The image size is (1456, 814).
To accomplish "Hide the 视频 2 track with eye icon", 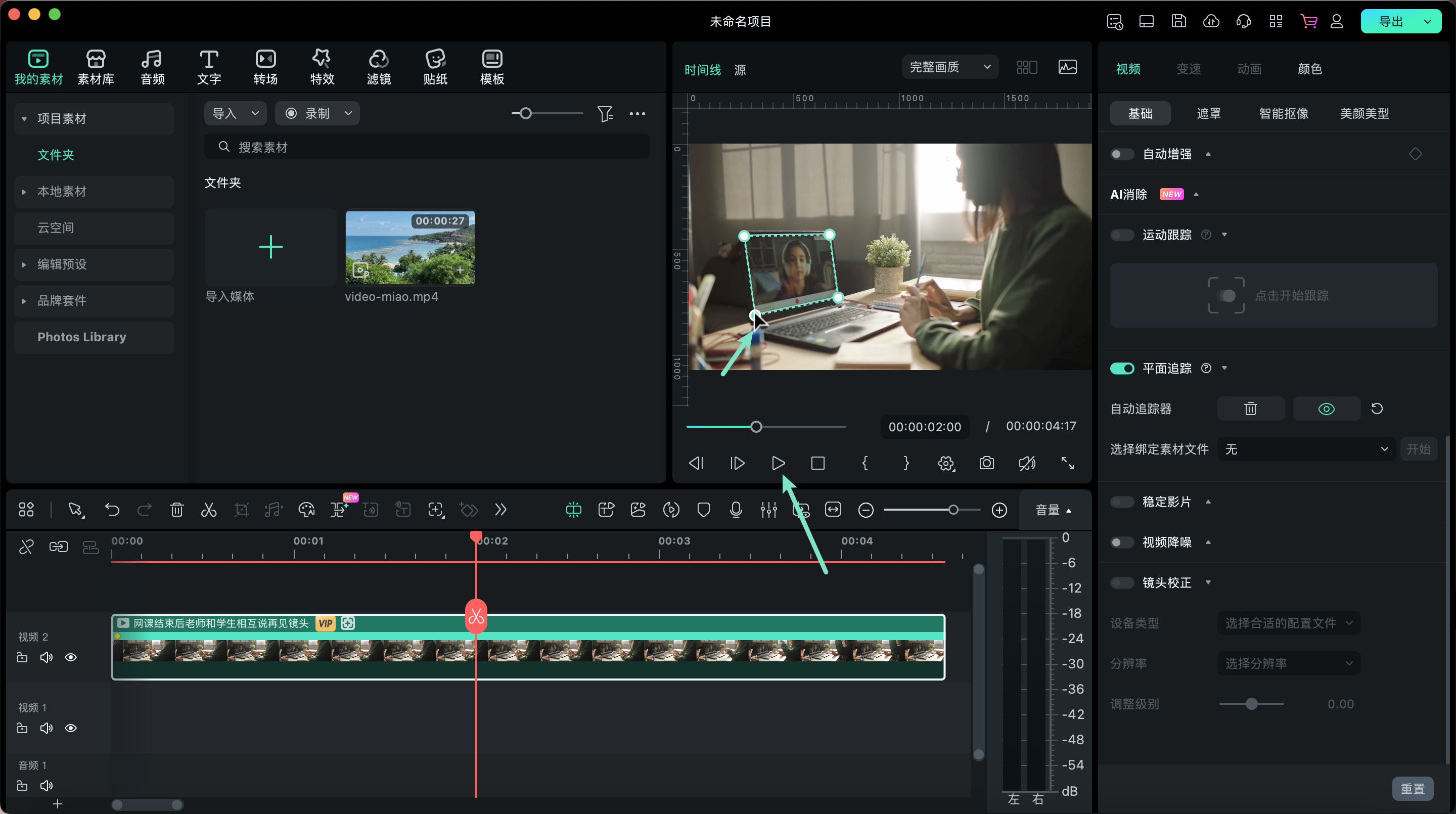I will [71, 657].
